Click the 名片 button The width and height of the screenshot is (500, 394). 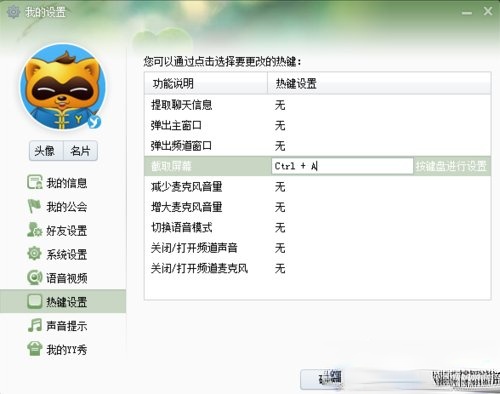click(x=80, y=151)
